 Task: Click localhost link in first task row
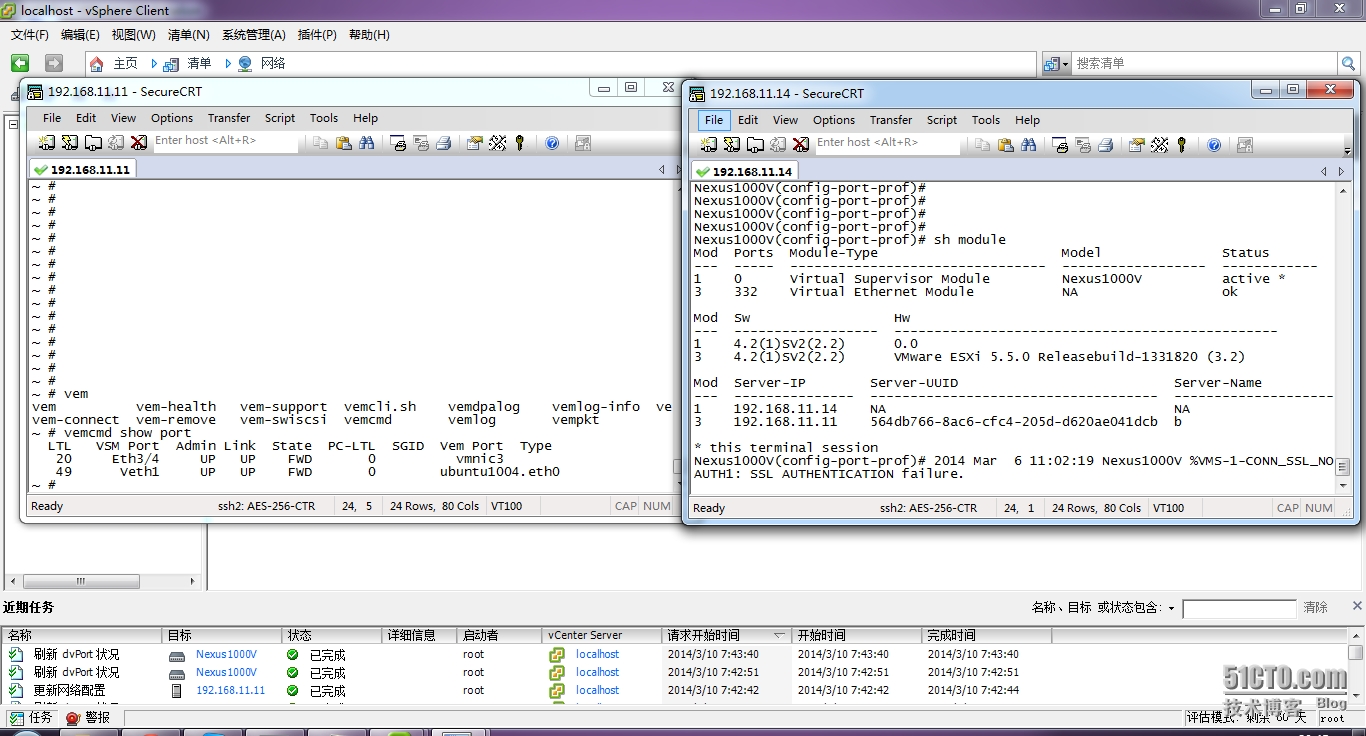[x=597, y=655]
